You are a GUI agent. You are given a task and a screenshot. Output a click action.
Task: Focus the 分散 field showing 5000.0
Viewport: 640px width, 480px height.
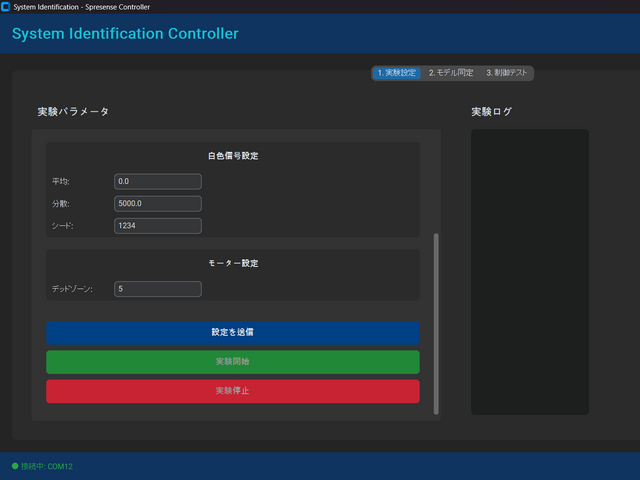coord(158,204)
